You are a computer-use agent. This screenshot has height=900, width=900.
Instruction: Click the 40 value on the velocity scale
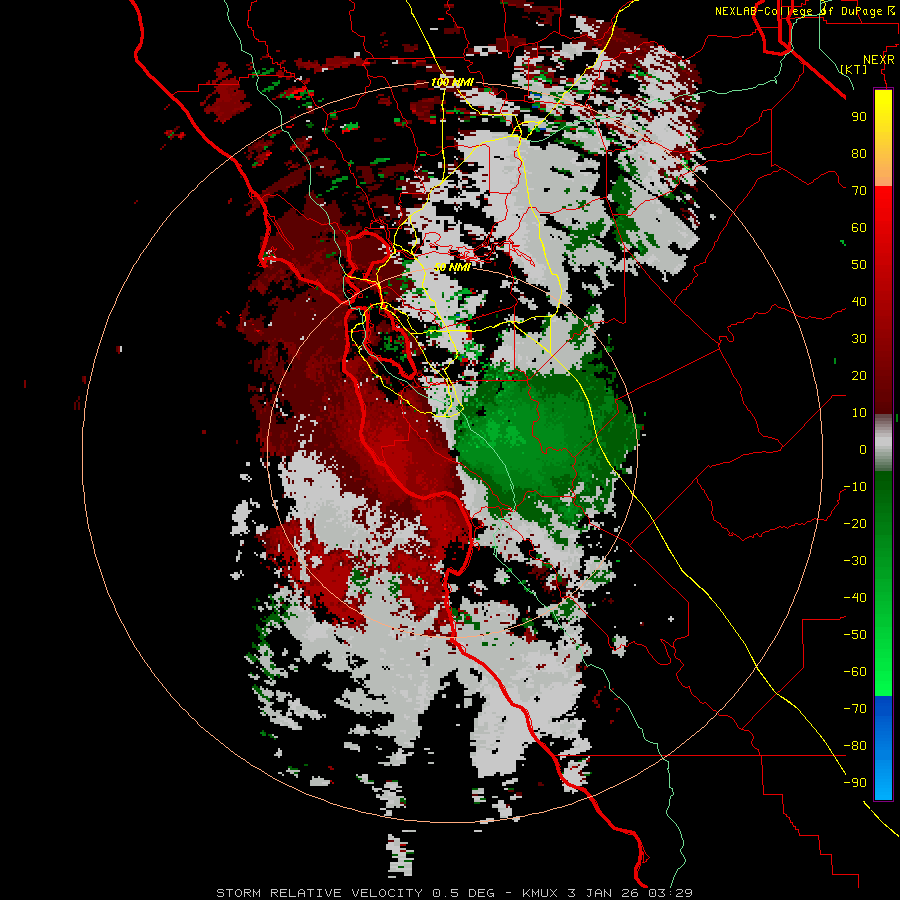pyautogui.click(x=859, y=301)
